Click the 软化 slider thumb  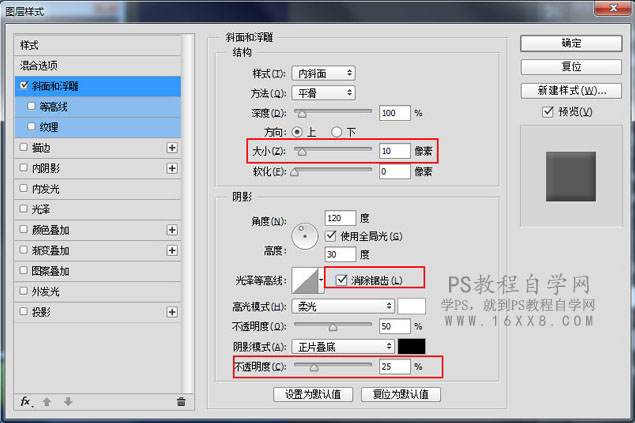294,172
